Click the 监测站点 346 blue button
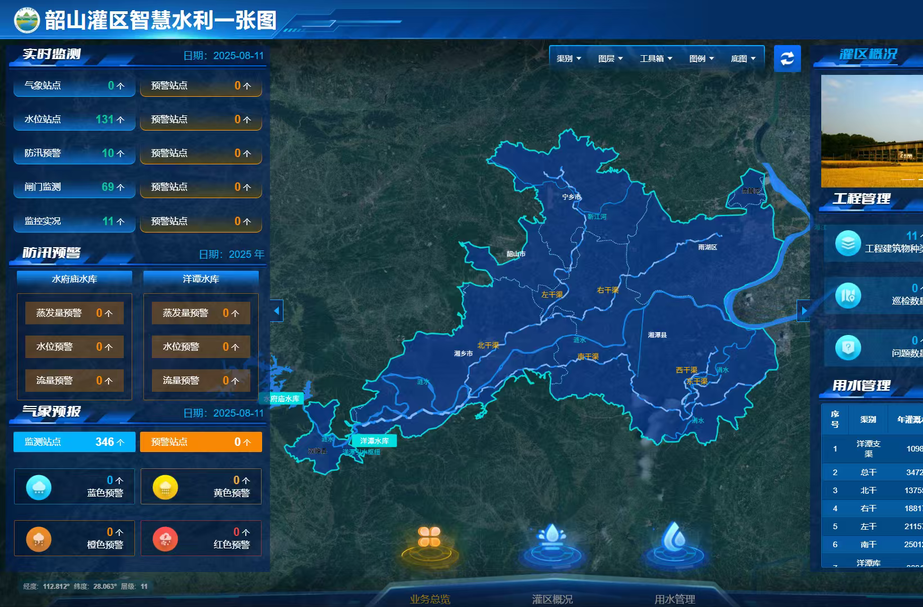This screenshot has height=607, width=923. tap(73, 441)
